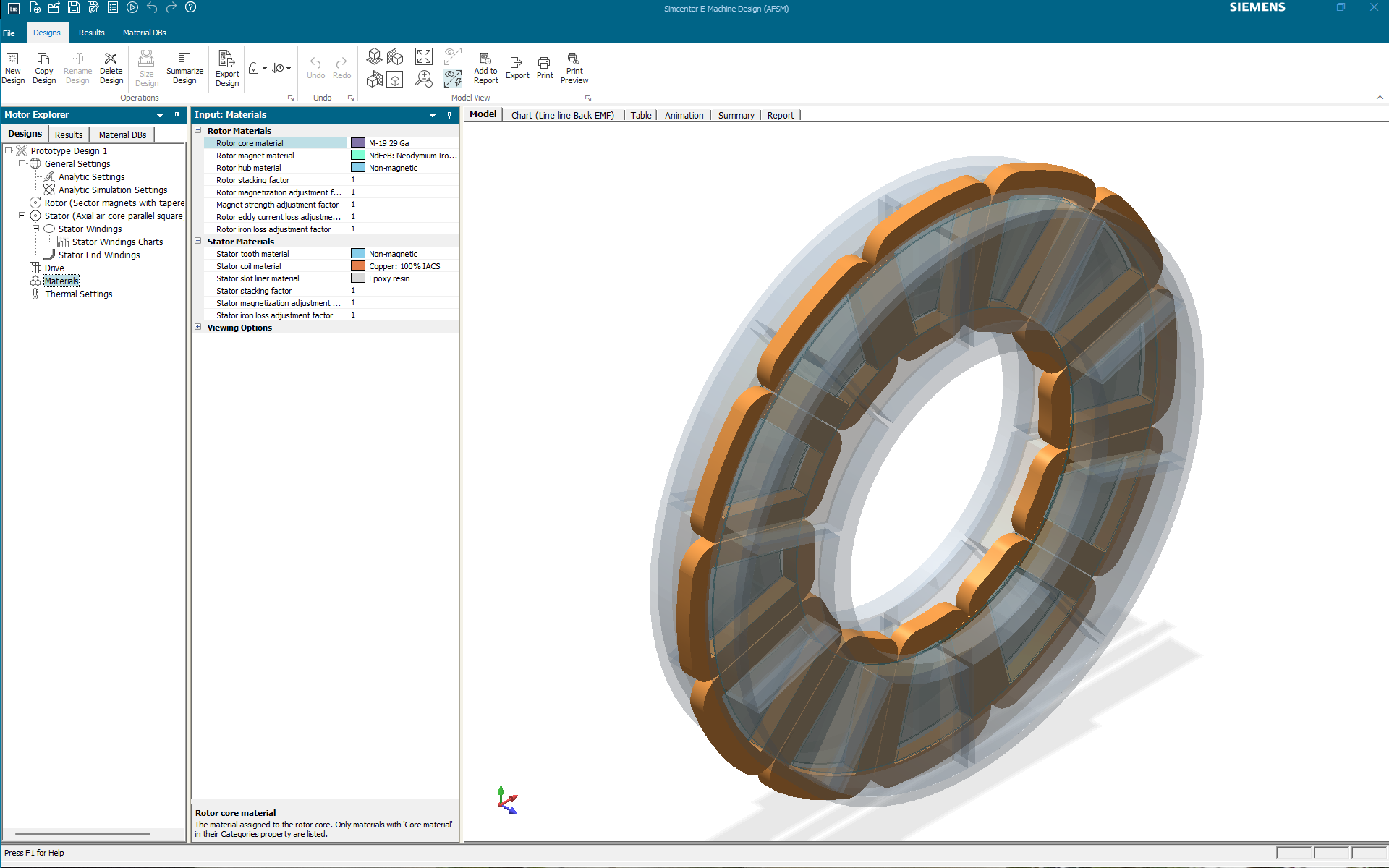This screenshot has width=1389, height=868.
Task: Expand the Viewing Options section
Action: coord(198,327)
